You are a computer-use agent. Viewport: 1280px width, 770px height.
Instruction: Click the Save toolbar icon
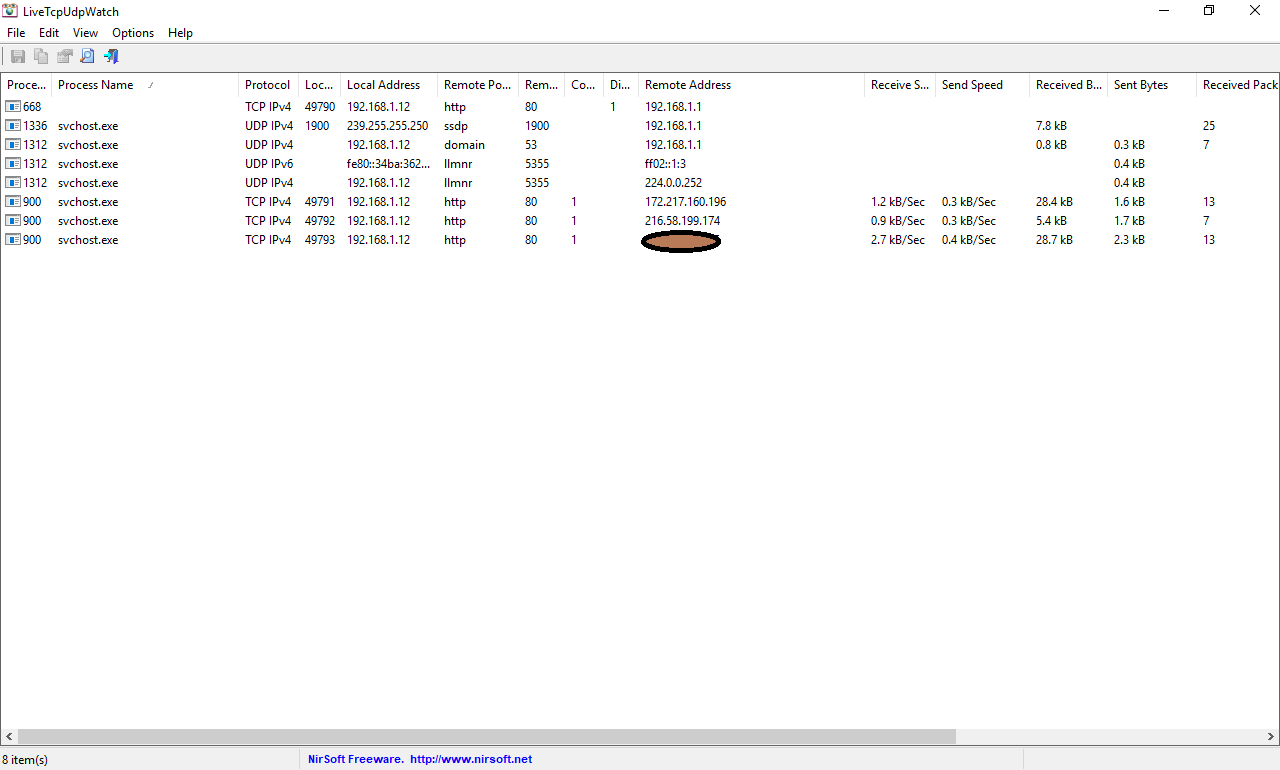coord(18,56)
